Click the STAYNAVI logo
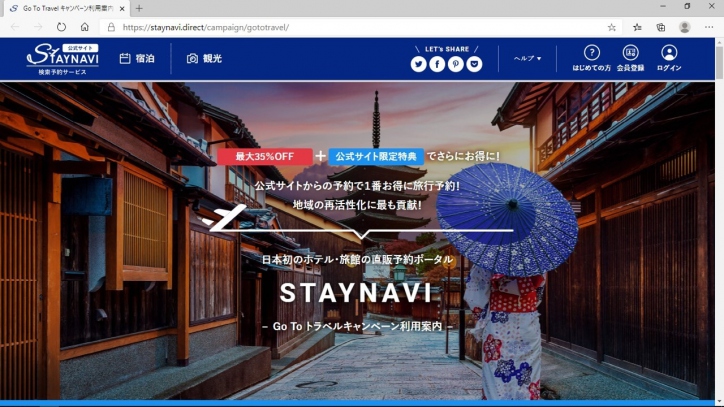Image resolution: width=724 pixels, height=407 pixels. (62, 59)
